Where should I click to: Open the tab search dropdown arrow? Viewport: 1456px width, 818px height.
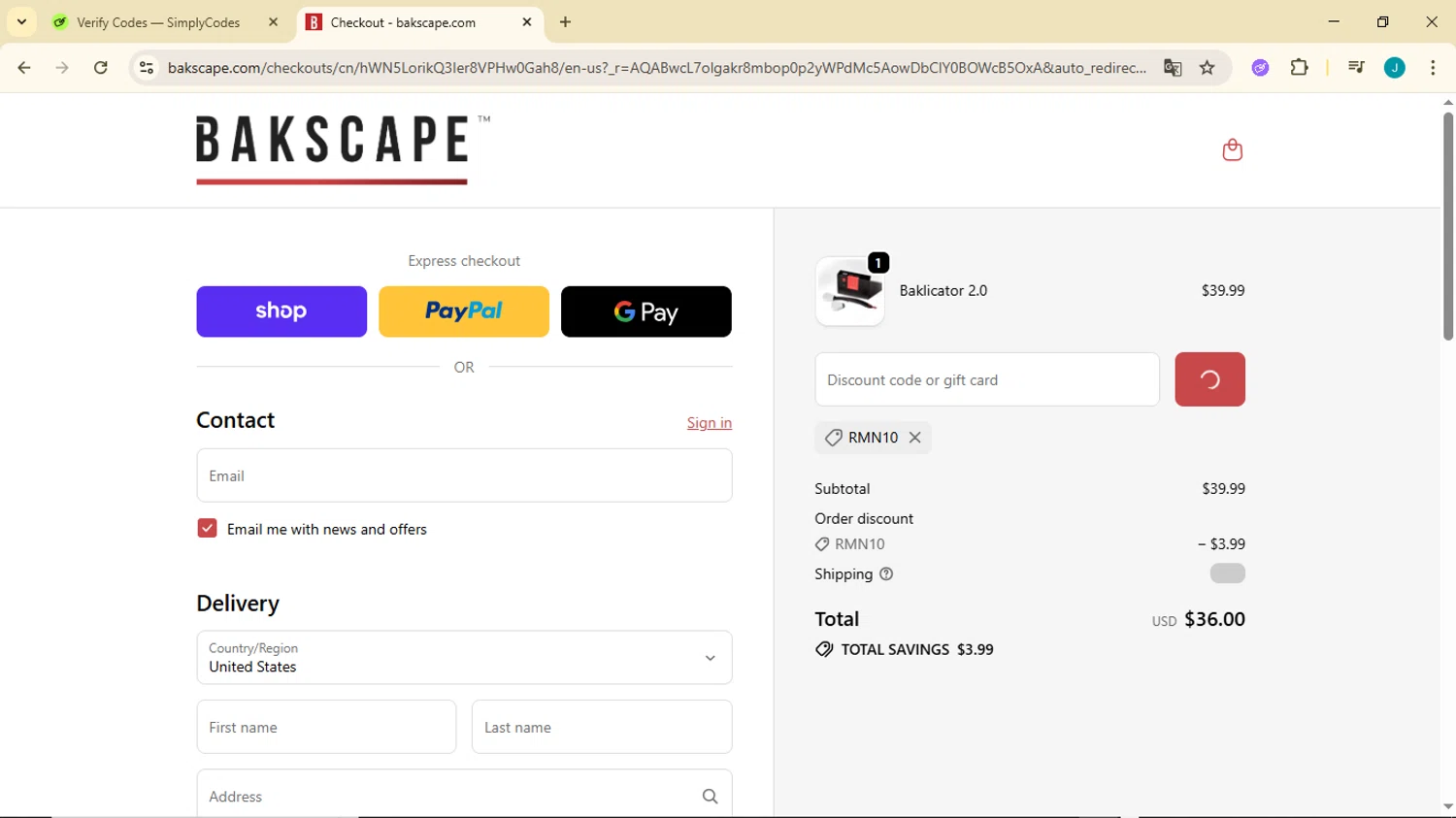(21, 22)
